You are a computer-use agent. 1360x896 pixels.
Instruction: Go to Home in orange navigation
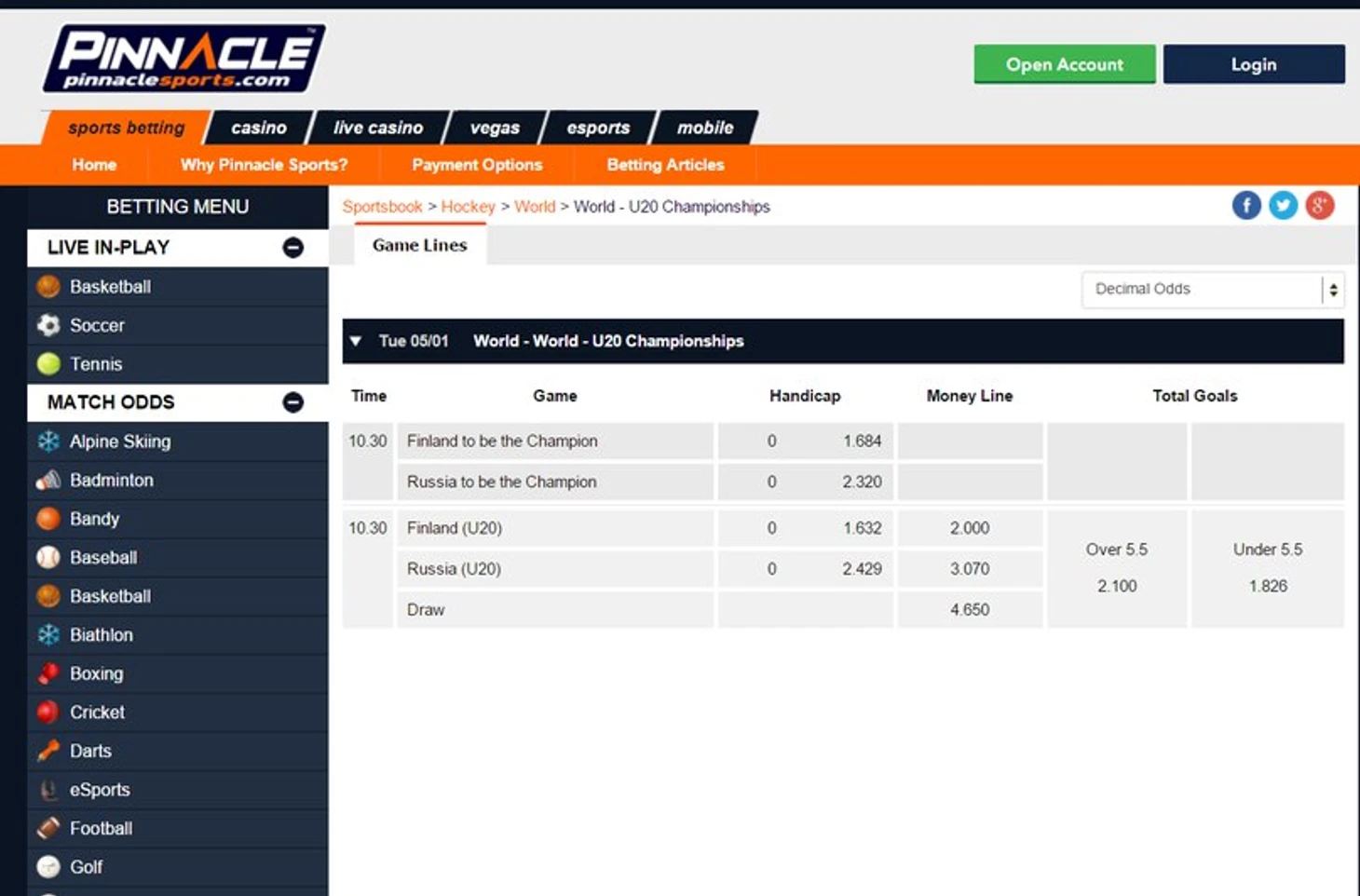94,165
